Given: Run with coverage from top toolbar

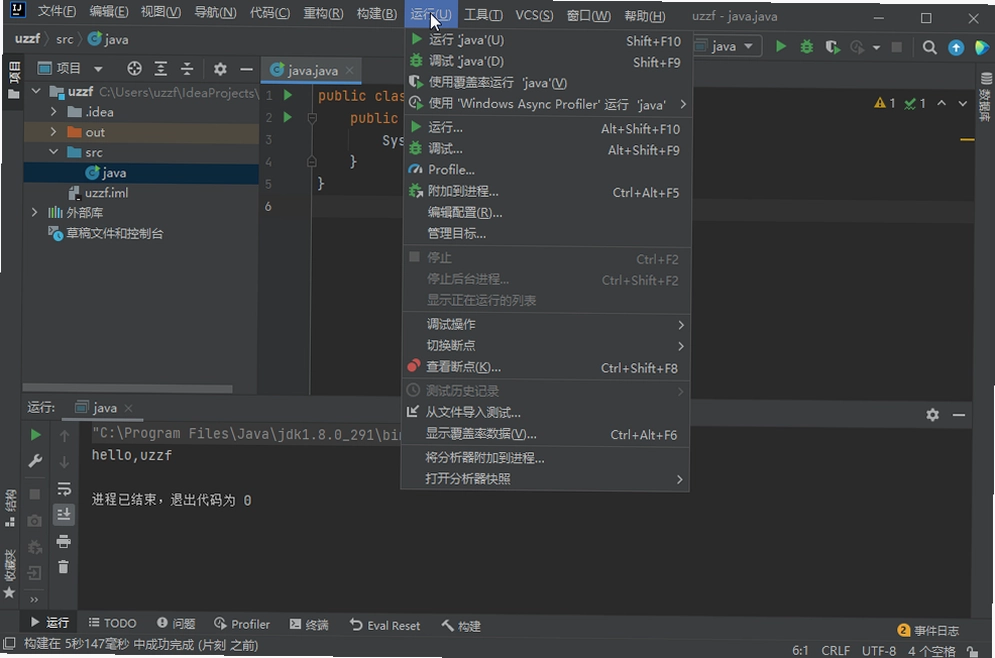Looking at the screenshot, I should coord(833,47).
